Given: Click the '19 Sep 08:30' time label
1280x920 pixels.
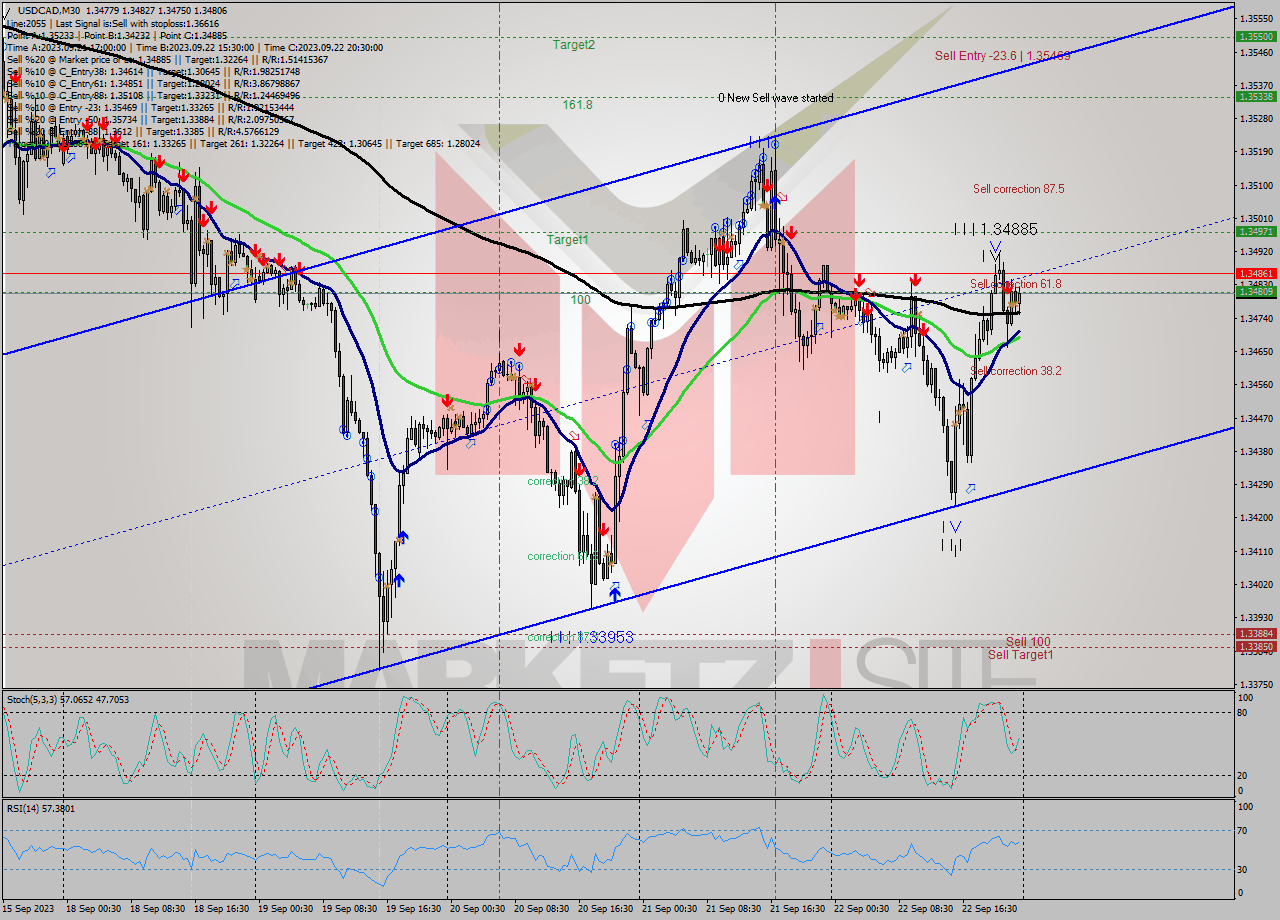Looking at the screenshot, I should (348, 909).
